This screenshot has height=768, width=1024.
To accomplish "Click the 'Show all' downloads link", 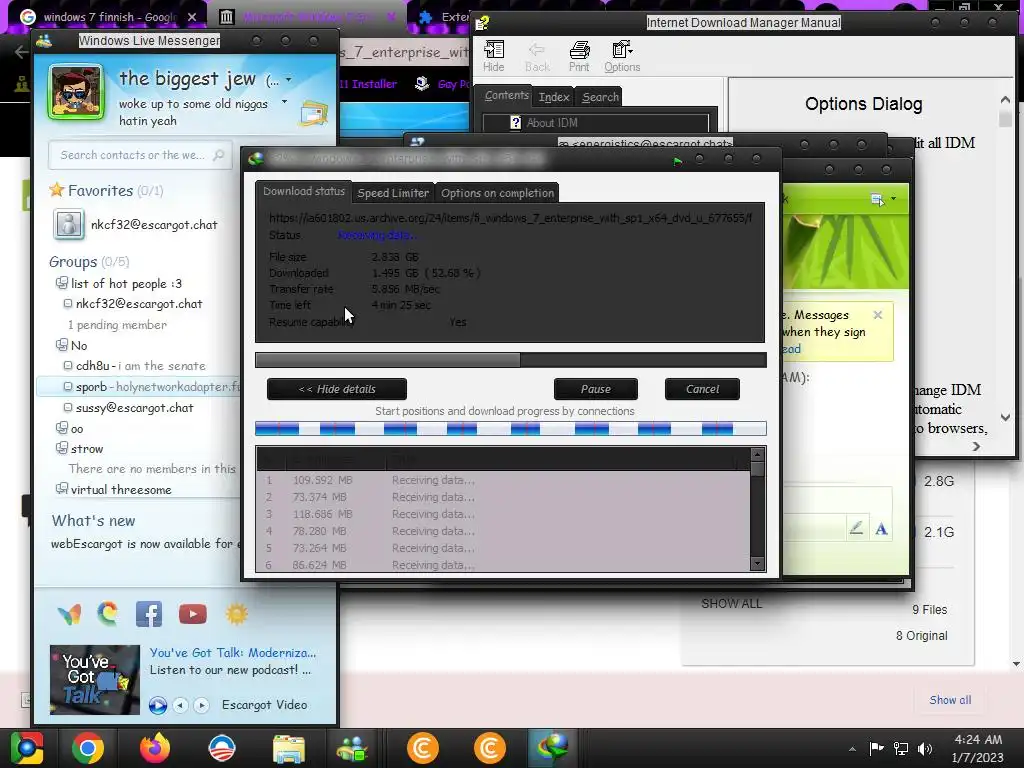I will click(x=950, y=699).
